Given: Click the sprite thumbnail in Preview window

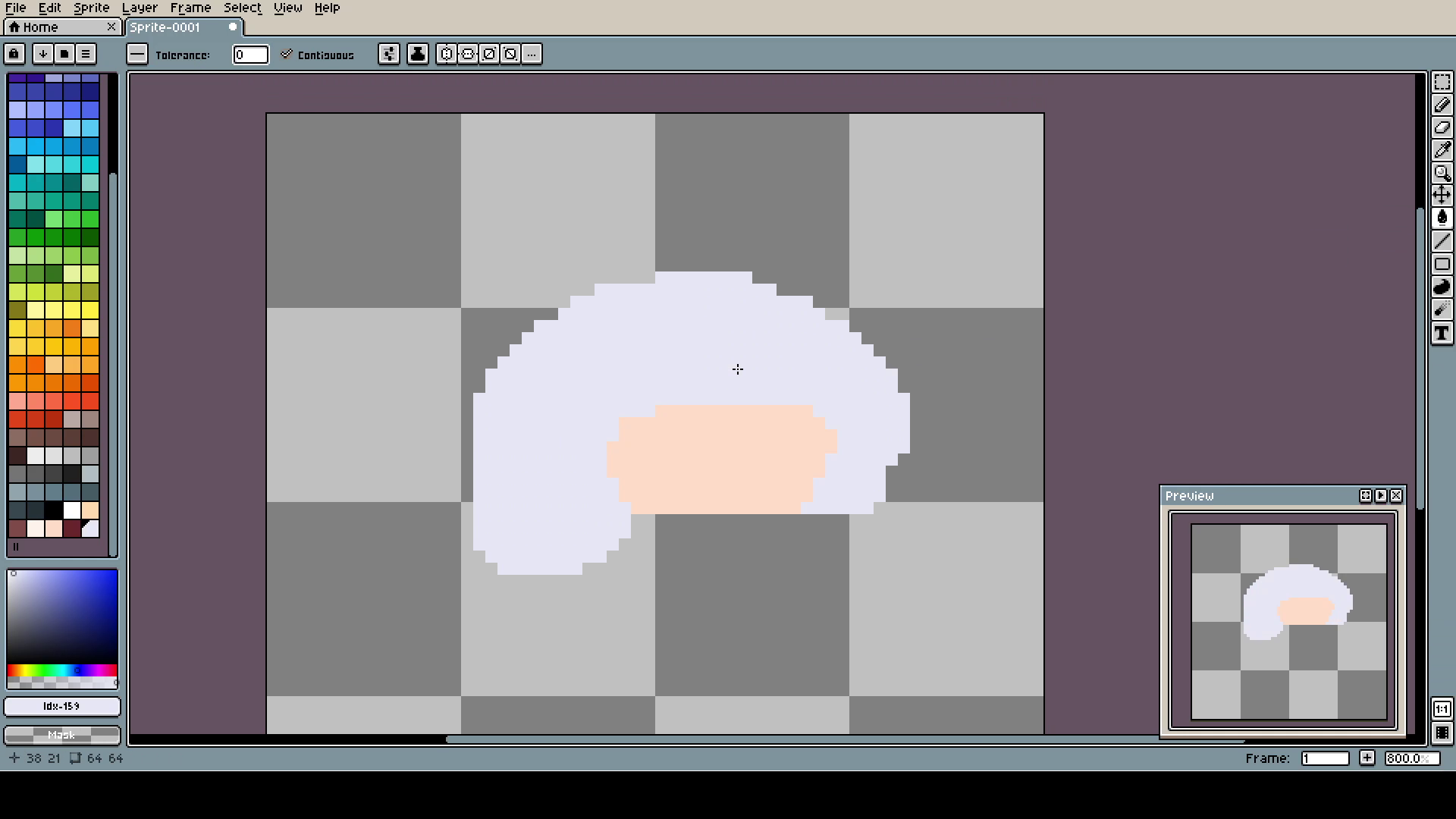Looking at the screenshot, I should [x=1289, y=622].
